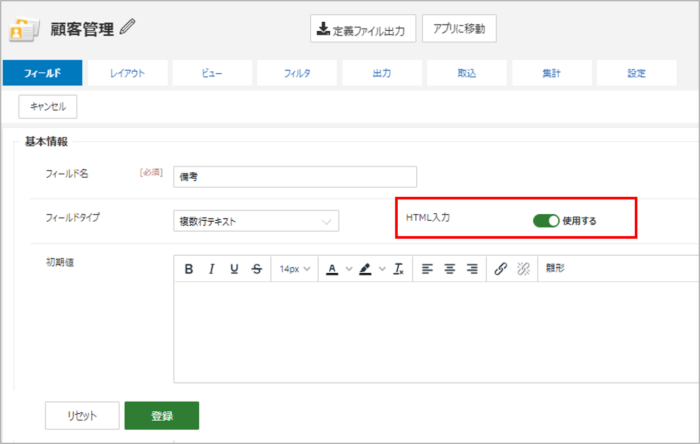700x444 pixels.
Task: Align text right
Action: click(x=472, y=269)
